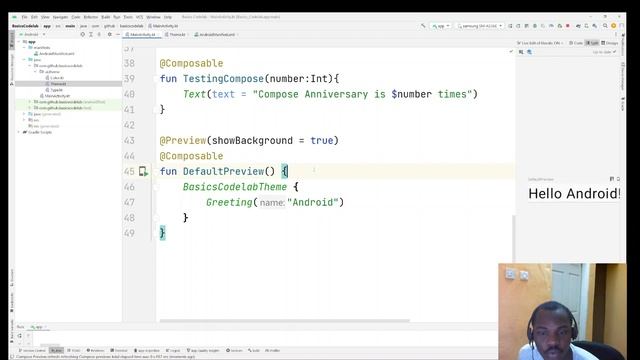640x360 pixels.
Task: Click TestingCompose function name on line 39
Action: pos(223,79)
